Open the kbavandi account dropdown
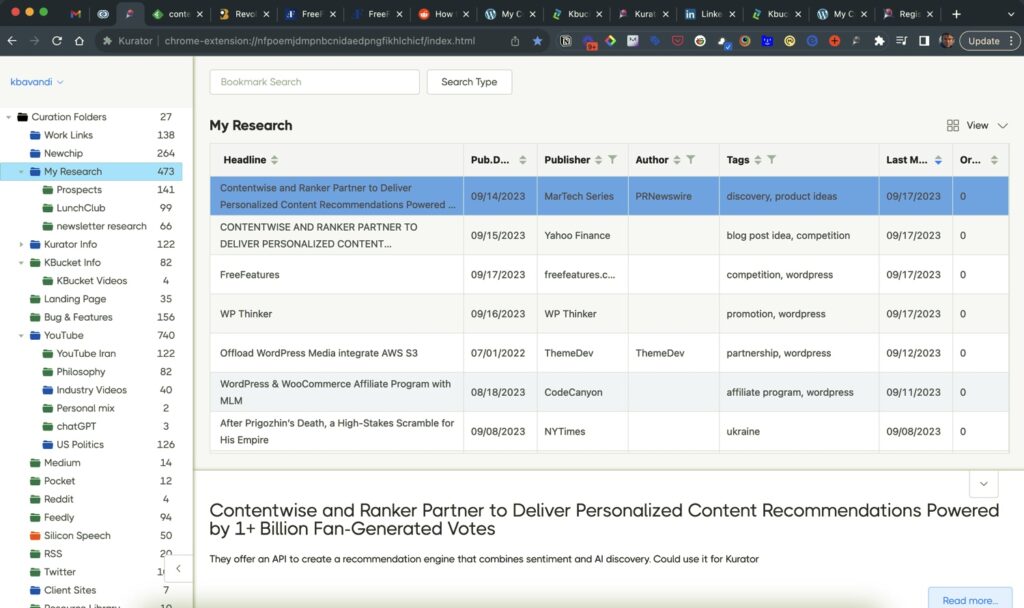The width and height of the screenshot is (1024, 608). click(37, 82)
